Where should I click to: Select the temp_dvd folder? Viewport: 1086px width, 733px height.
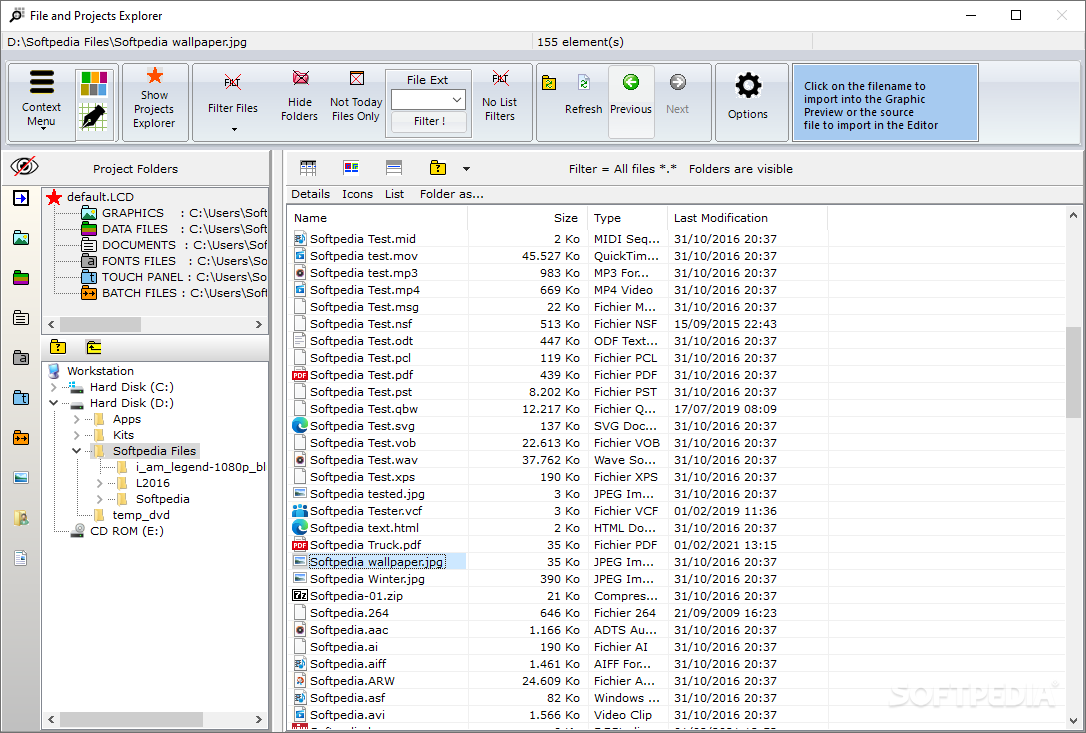[141, 515]
